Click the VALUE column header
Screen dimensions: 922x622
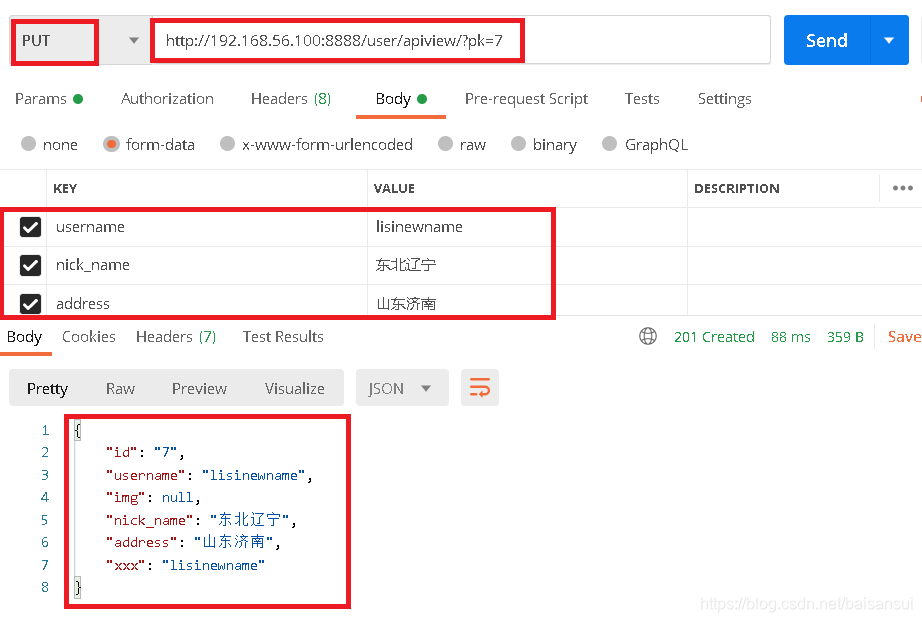click(x=394, y=188)
